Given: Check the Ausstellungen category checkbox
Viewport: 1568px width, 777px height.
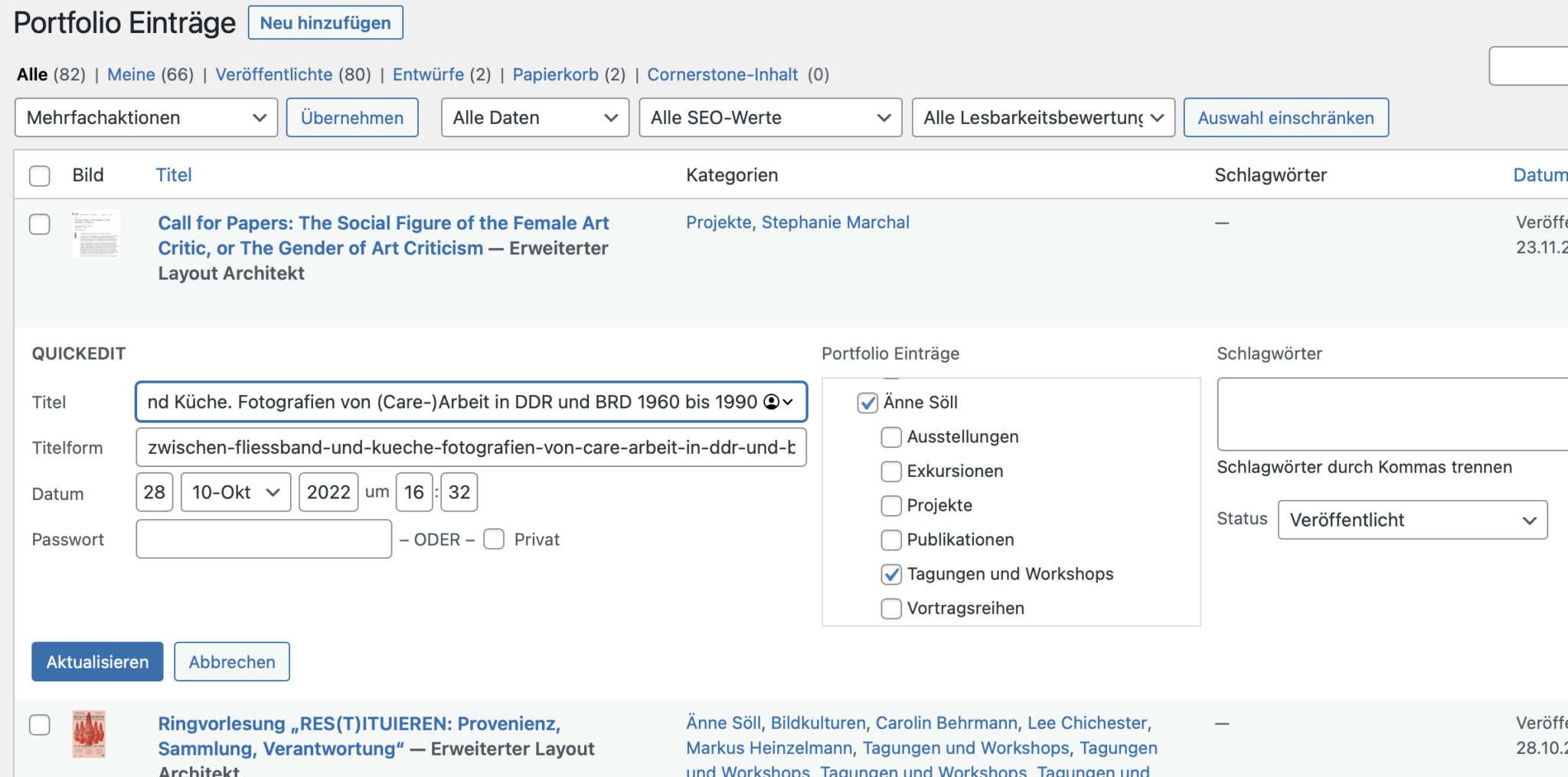Looking at the screenshot, I should (x=891, y=437).
